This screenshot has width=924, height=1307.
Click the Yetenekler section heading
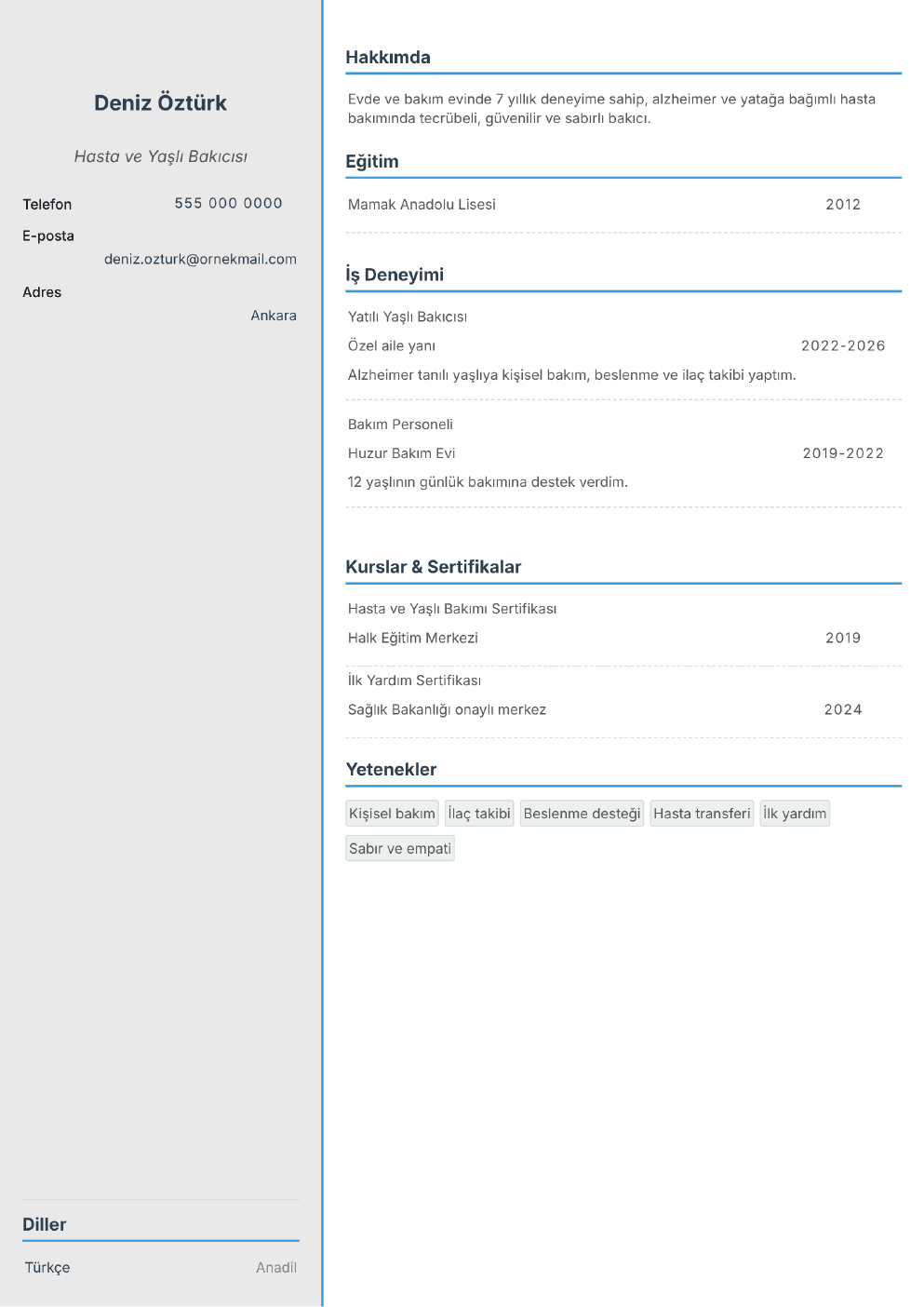click(x=391, y=769)
